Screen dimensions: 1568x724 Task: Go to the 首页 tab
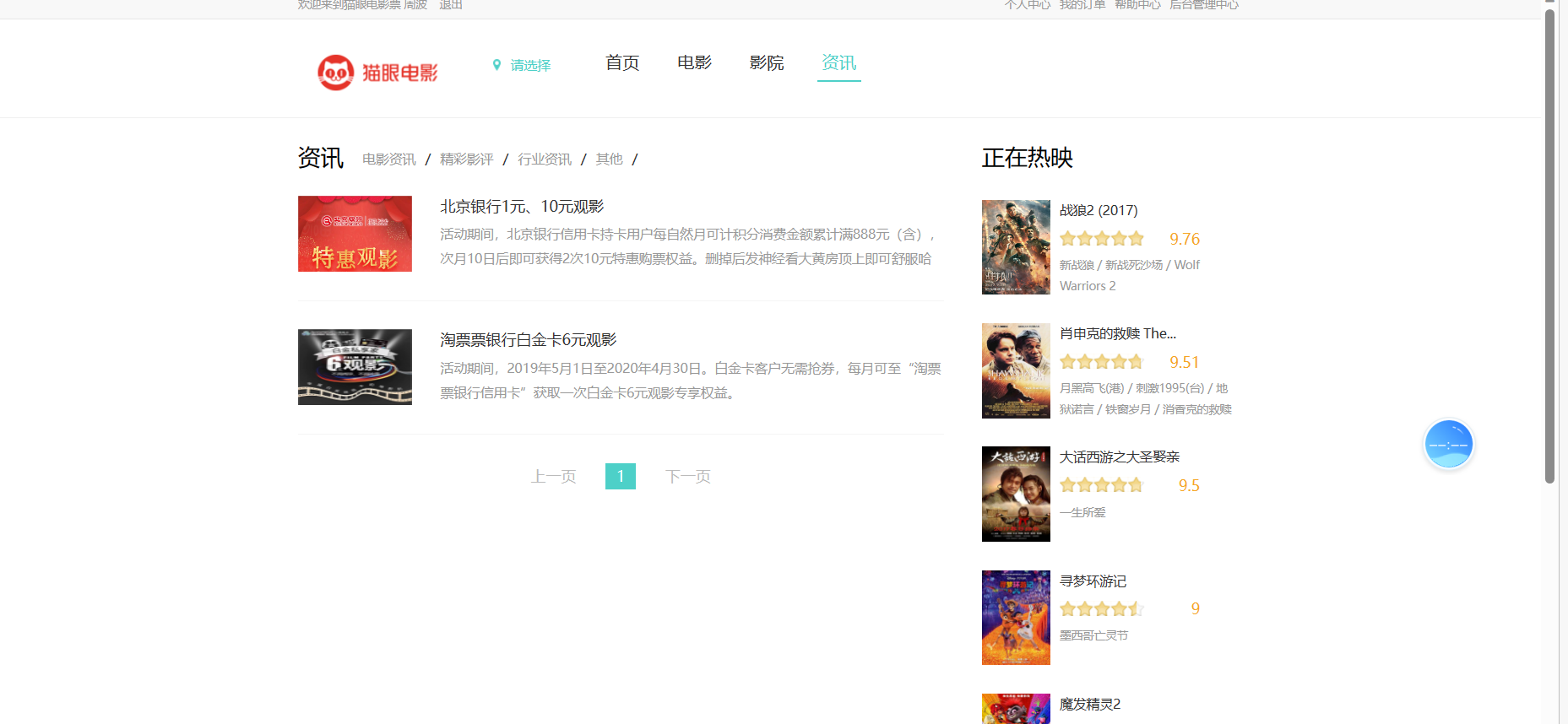pos(622,63)
